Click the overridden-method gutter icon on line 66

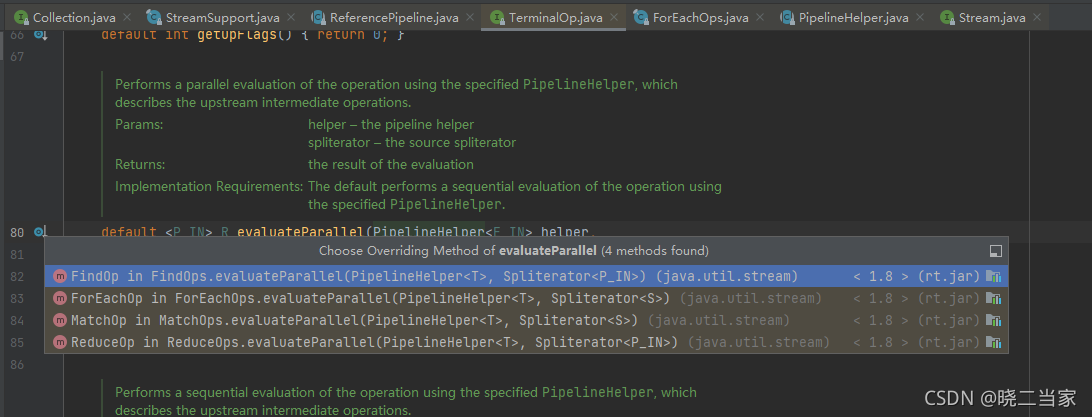(x=40, y=34)
